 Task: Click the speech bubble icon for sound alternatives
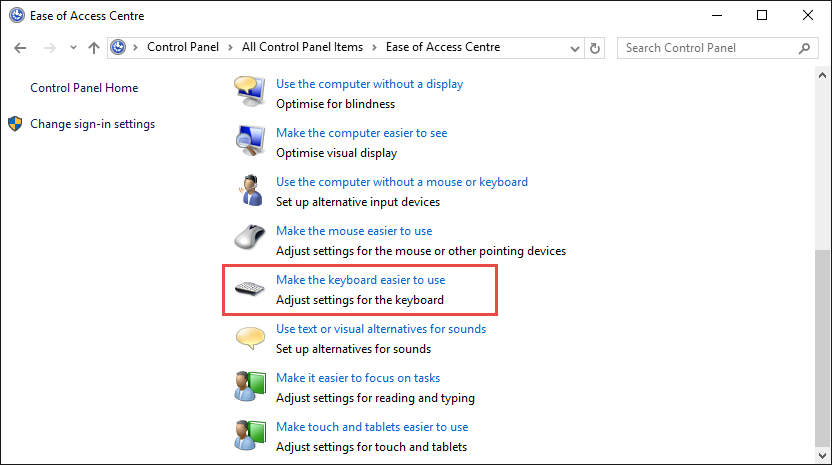click(x=250, y=338)
